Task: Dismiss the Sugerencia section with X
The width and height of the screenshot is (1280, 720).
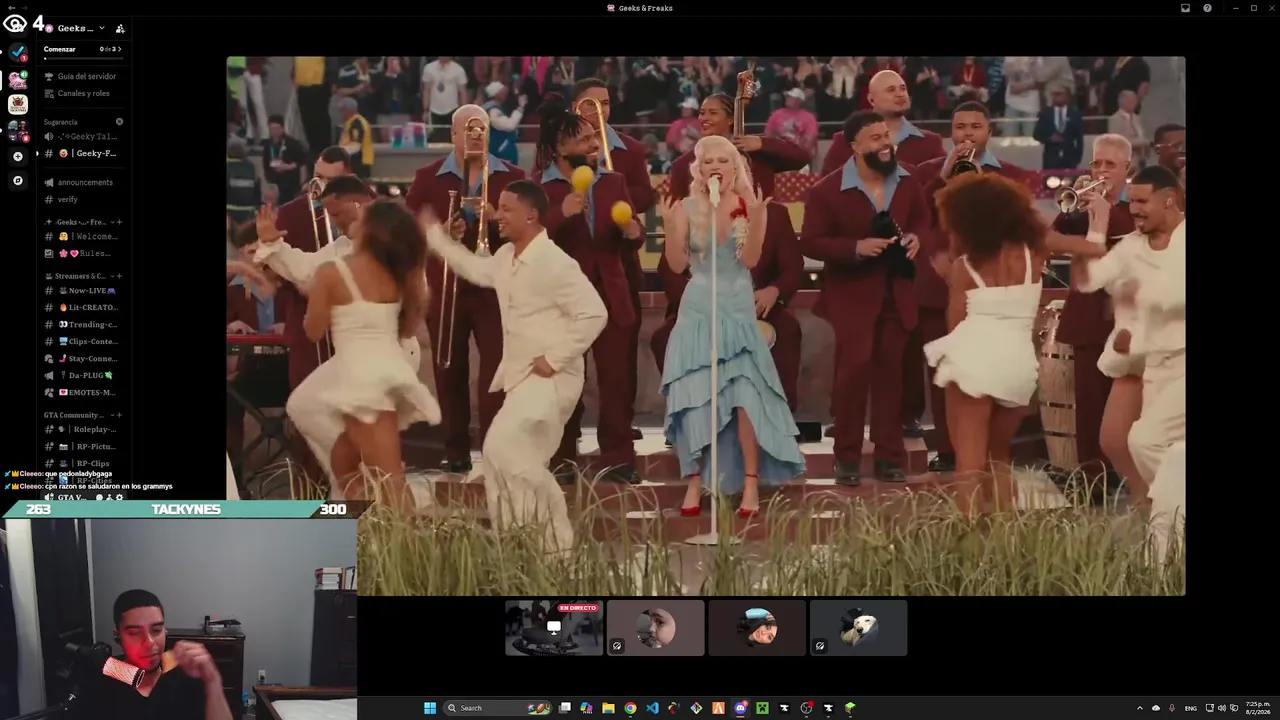Action: (119, 122)
